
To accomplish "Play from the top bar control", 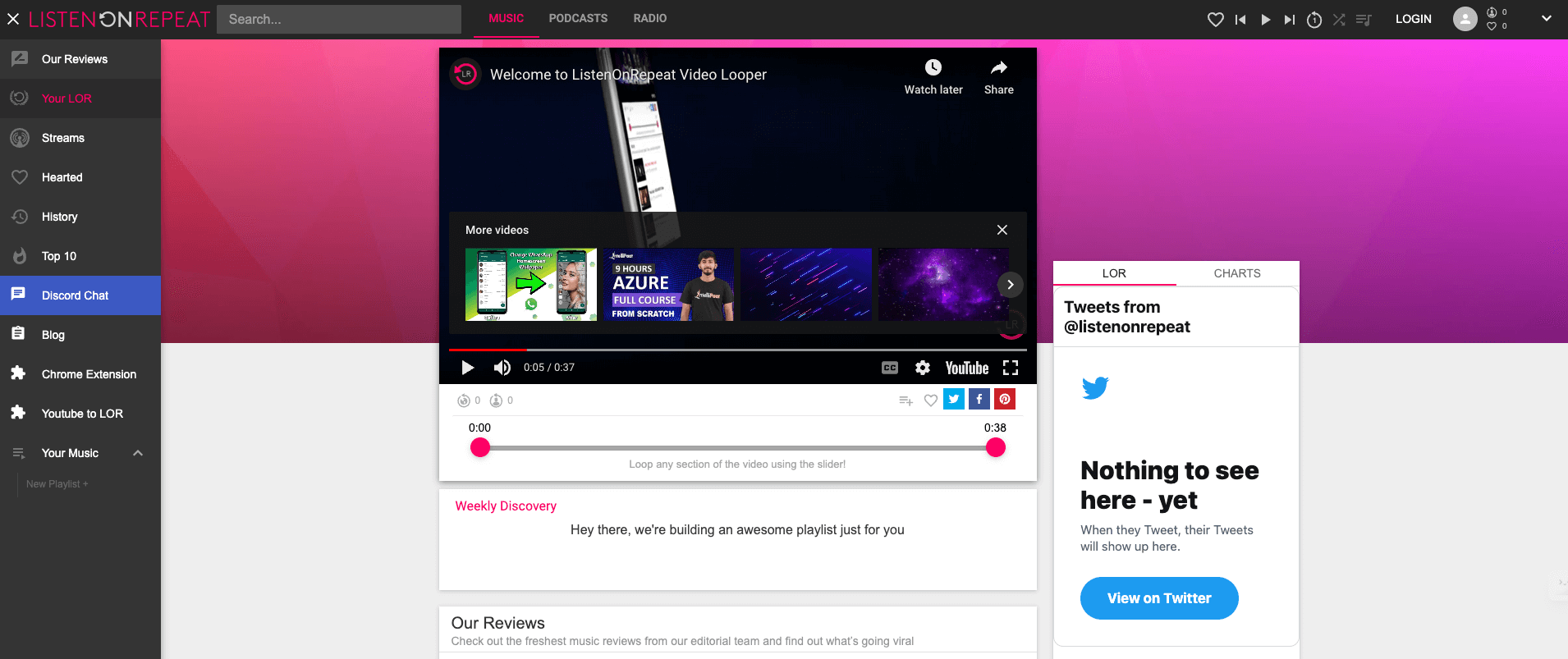I will (1265, 19).
